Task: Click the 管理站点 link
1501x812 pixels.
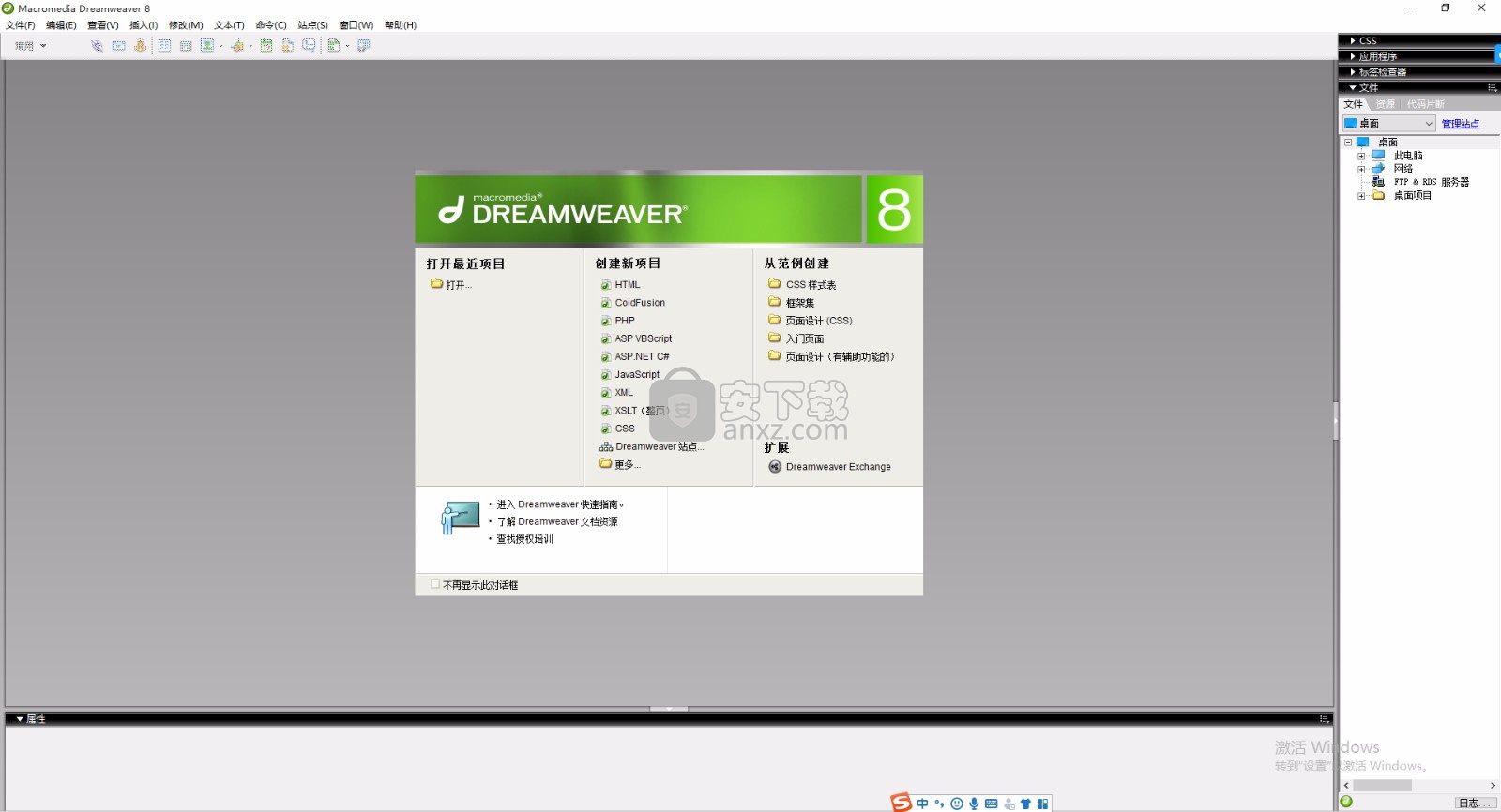Action: click(x=1461, y=124)
